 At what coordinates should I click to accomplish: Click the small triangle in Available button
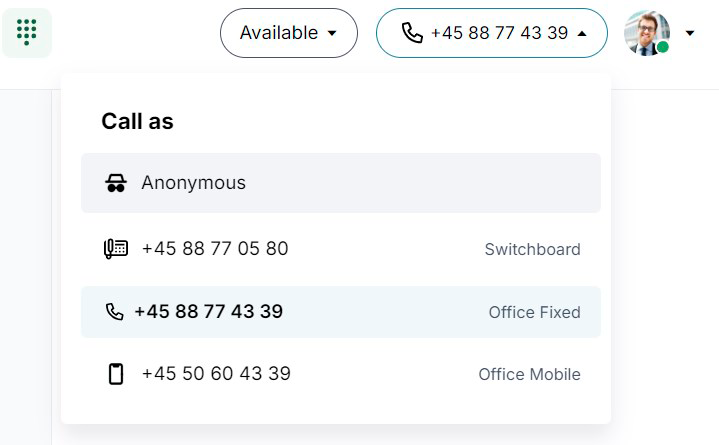pyautogui.click(x=332, y=33)
